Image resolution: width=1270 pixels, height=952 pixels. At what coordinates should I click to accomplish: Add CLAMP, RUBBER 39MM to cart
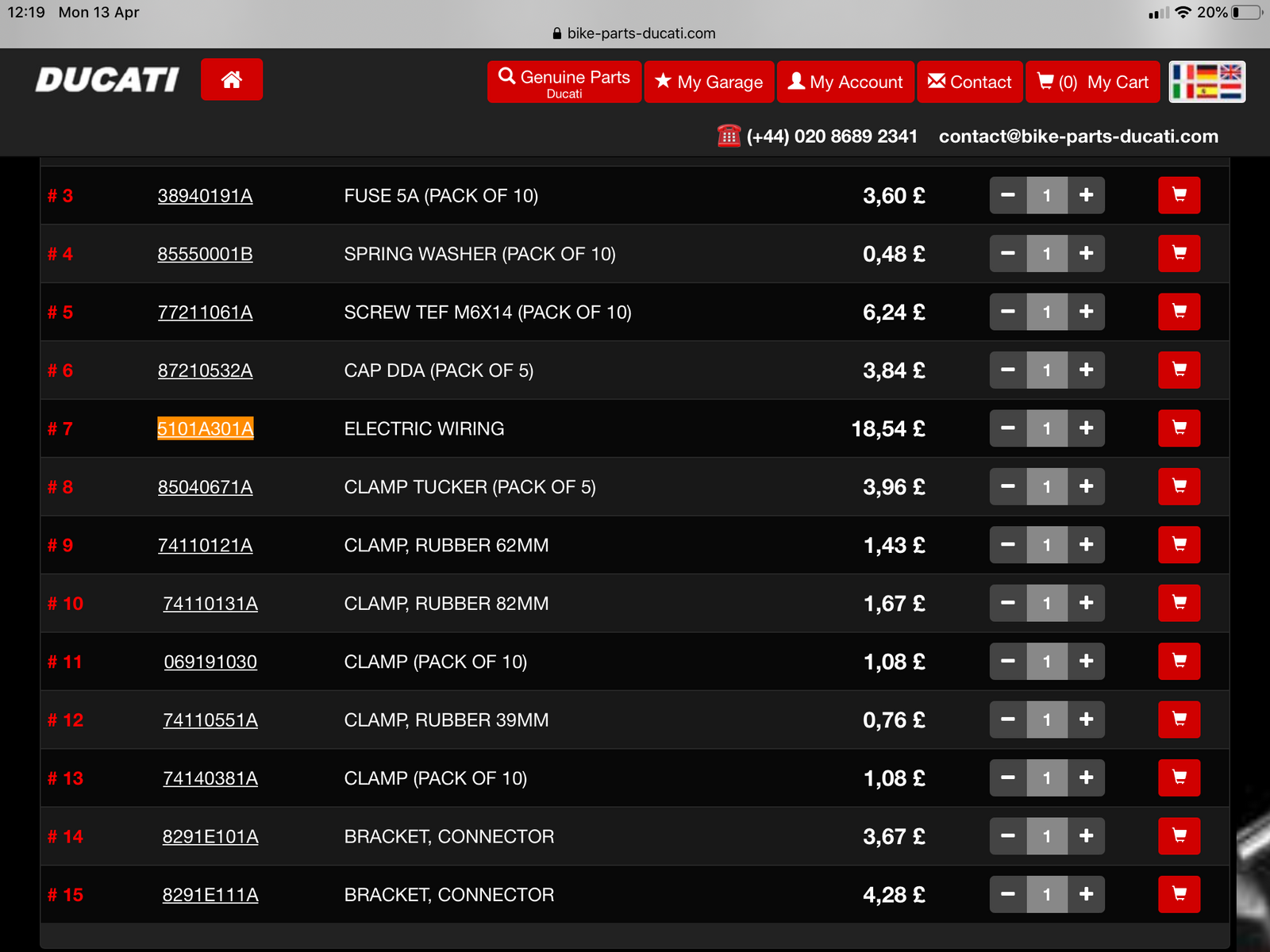tap(1179, 720)
